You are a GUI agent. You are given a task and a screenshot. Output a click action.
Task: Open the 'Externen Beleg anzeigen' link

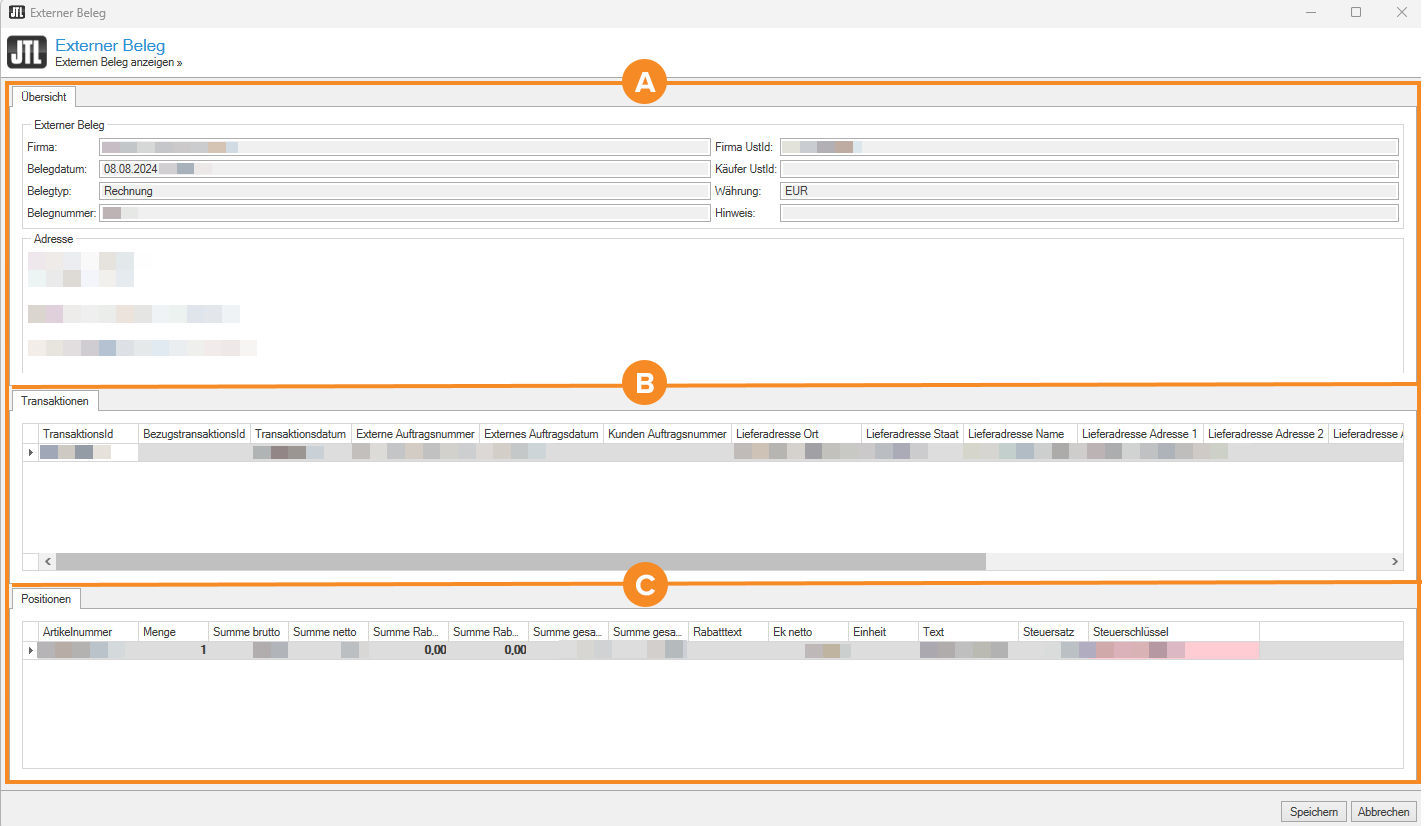118,62
